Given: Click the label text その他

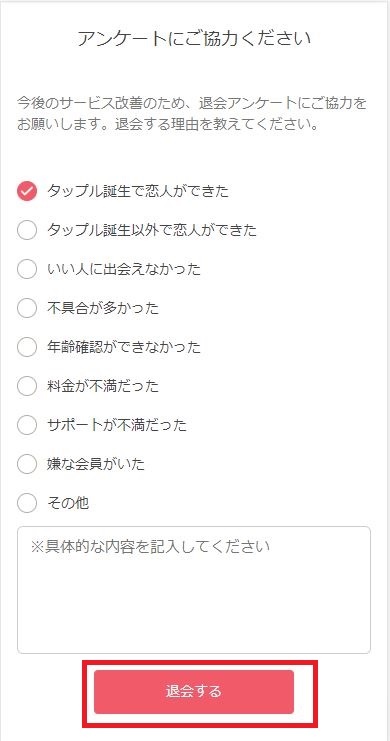Looking at the screenshot, I should pyautogui.click(x=68, y=503).
